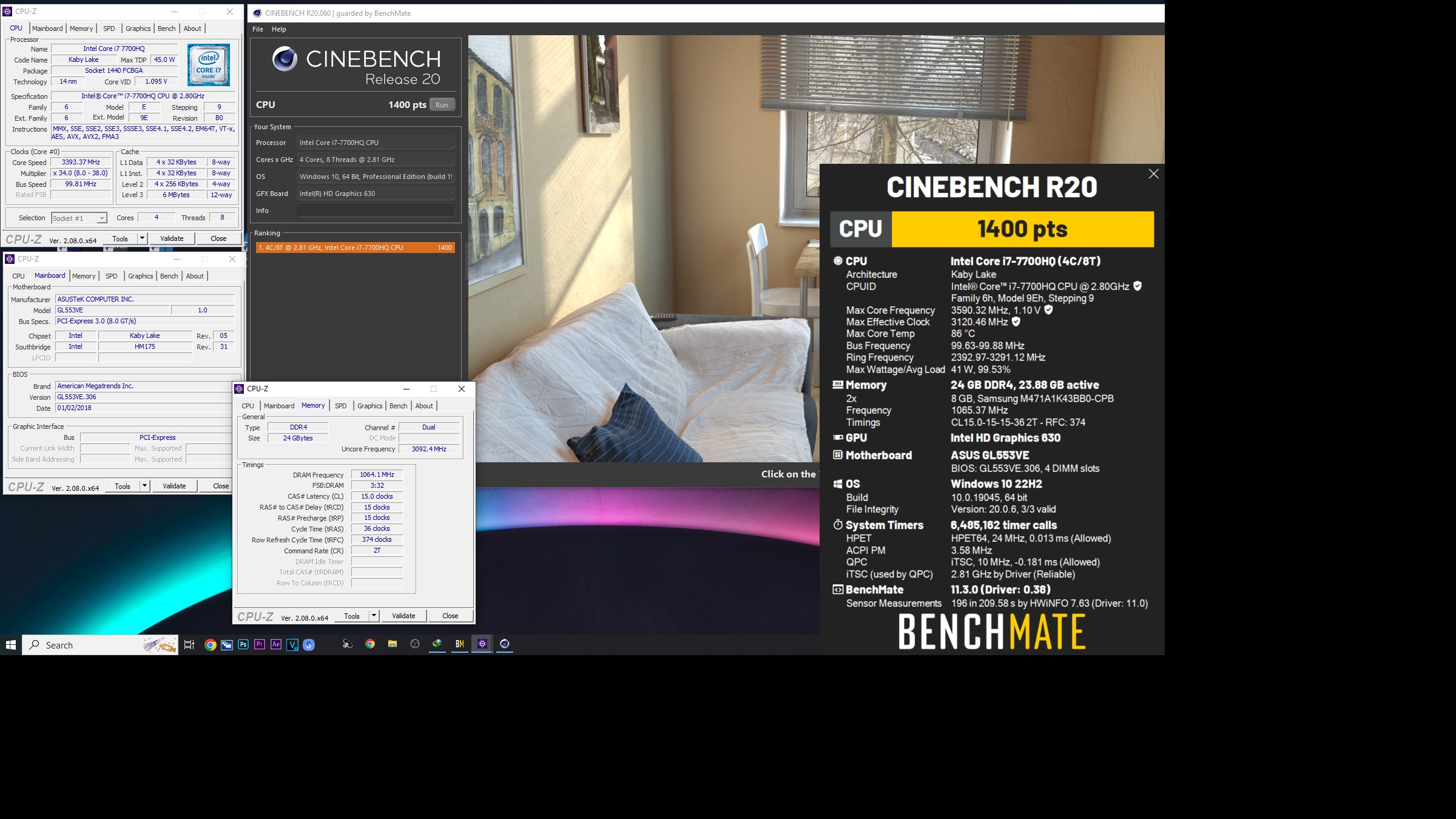Switch to Bench tab in CPU-Z Memory window

[399, 406]
